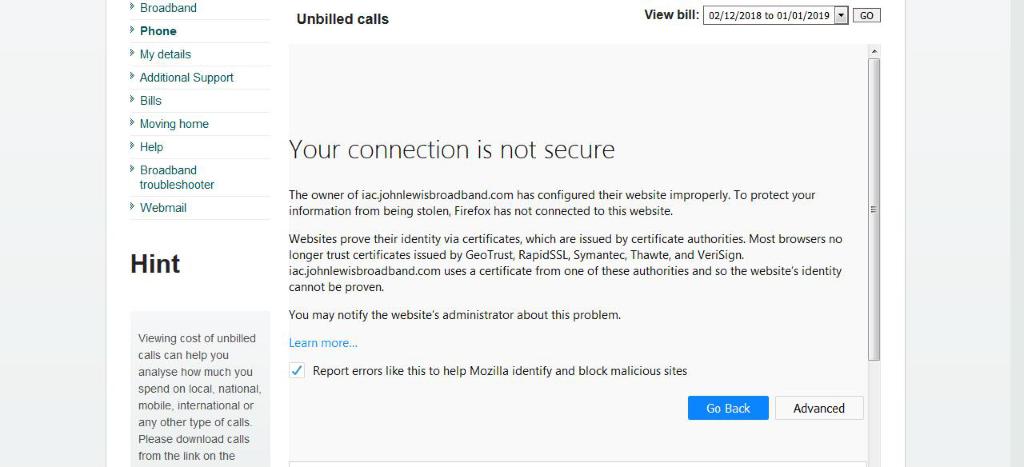Open the View bill date range dropdown

tap(768, 16)
